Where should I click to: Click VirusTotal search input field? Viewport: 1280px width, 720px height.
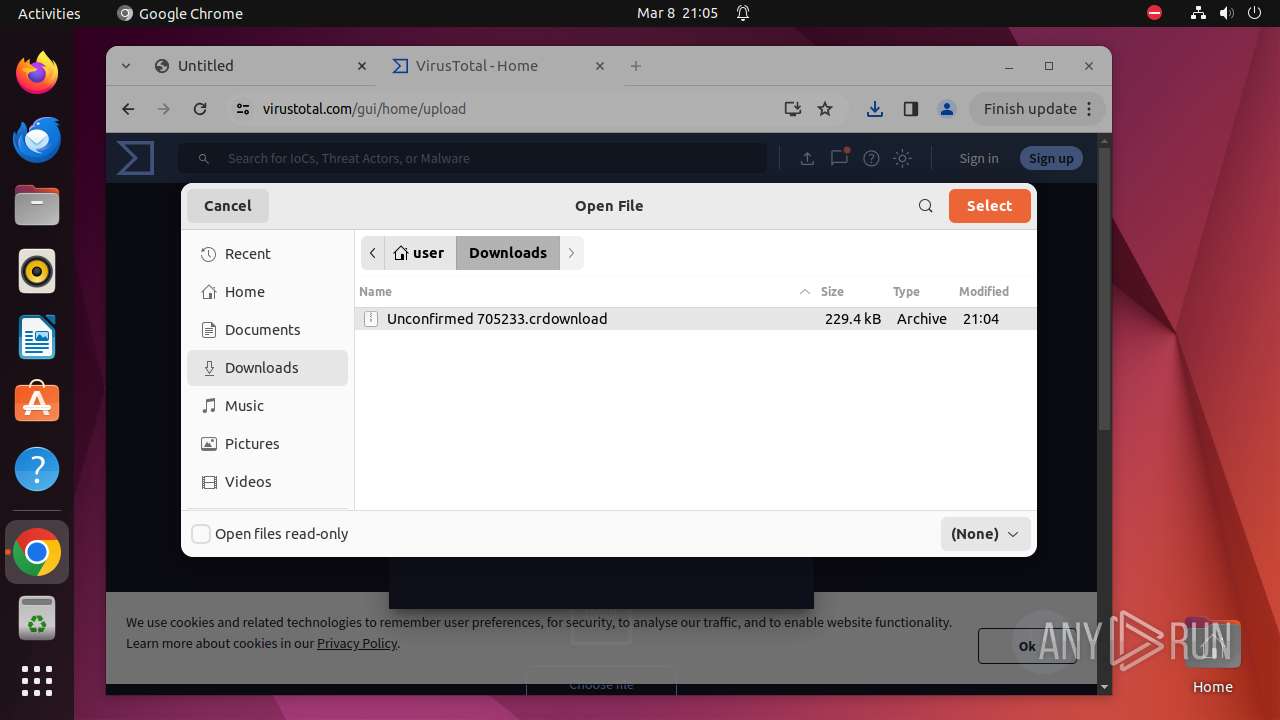[x=472, y=158]
